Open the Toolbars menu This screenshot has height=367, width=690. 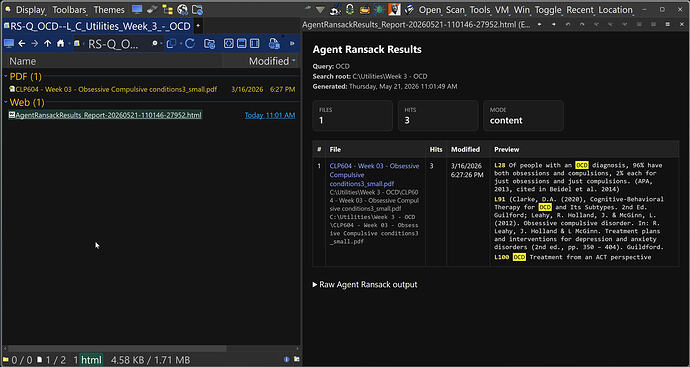click(69, 10)
